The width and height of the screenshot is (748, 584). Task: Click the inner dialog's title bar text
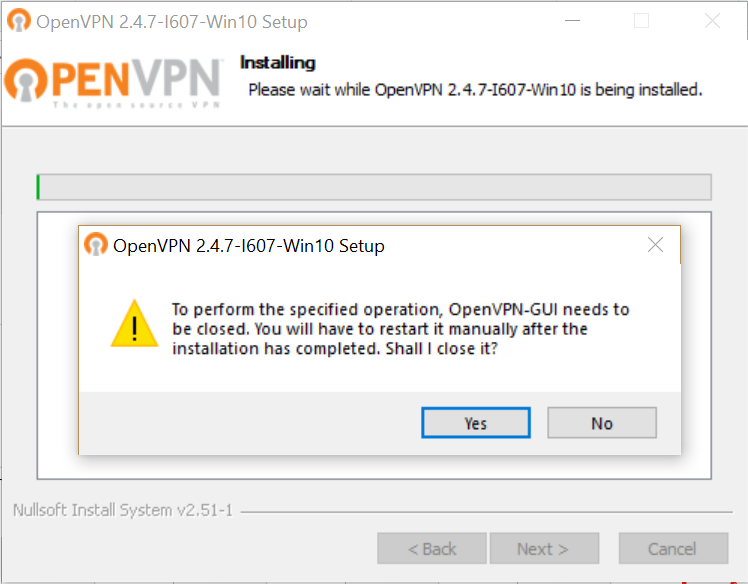click(249, 246)
